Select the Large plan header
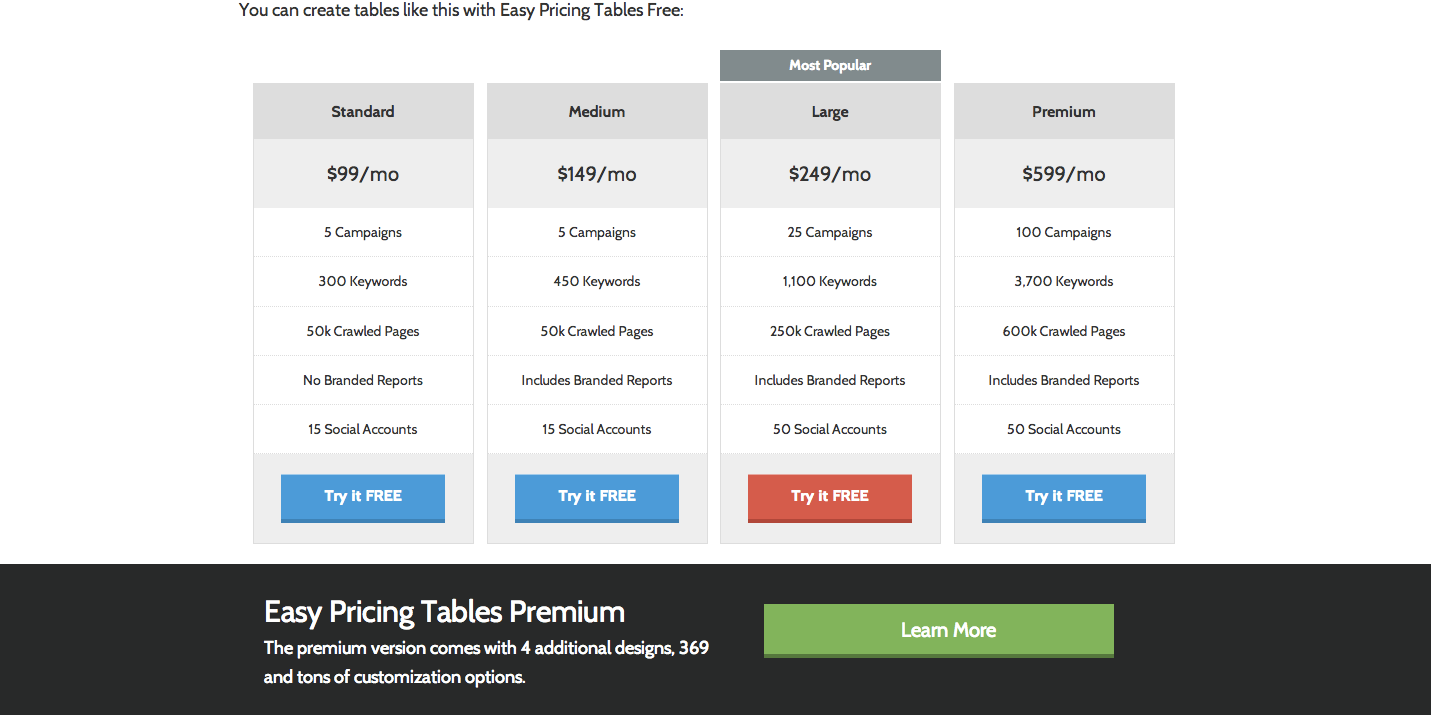Viewport: 1431px width, 715px height. pos(830,112)
